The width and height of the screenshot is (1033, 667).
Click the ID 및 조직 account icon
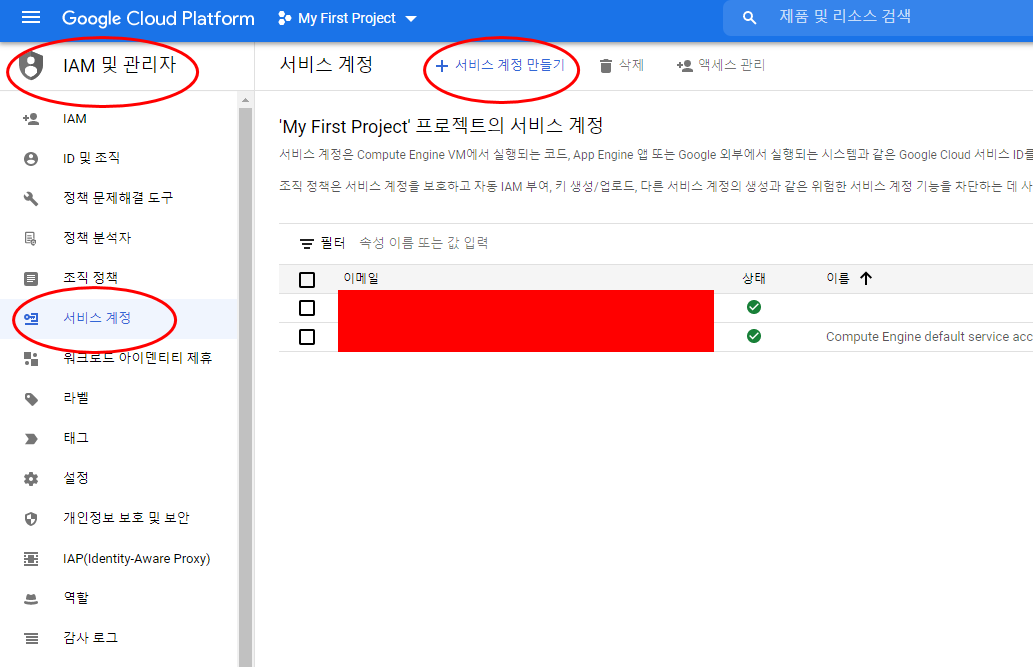tap(31, 159)
